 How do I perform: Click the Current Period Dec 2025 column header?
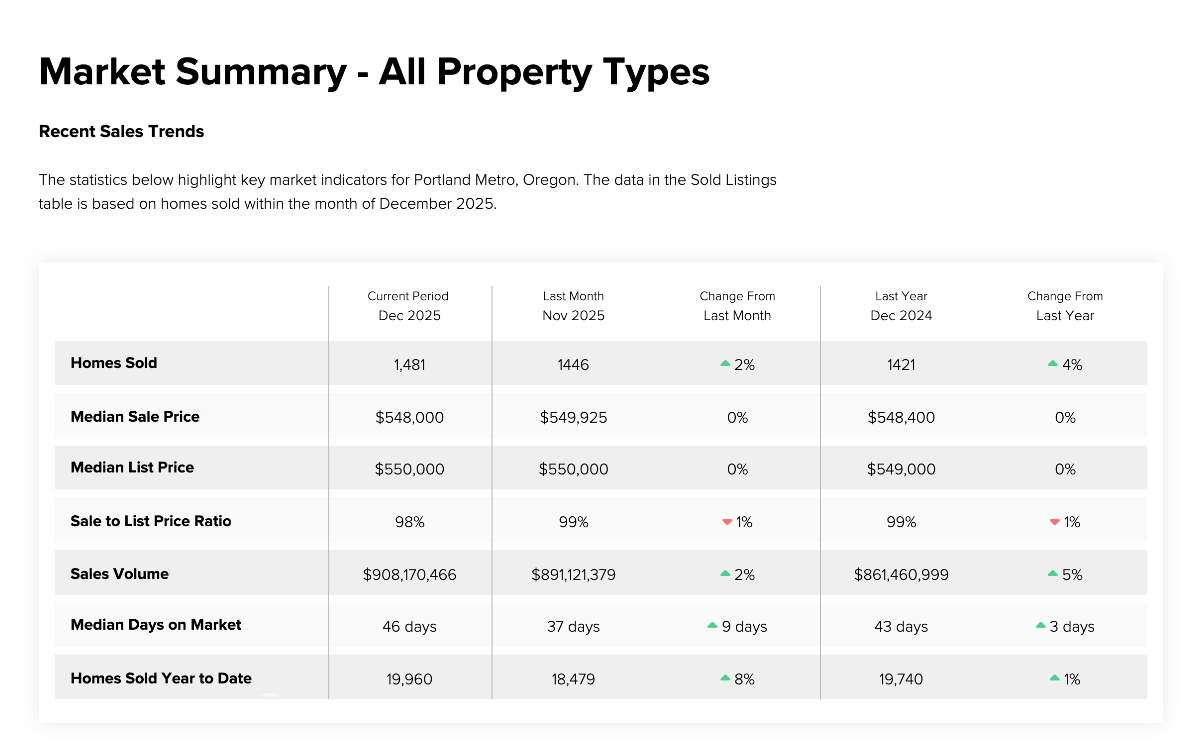coord(408,305)
